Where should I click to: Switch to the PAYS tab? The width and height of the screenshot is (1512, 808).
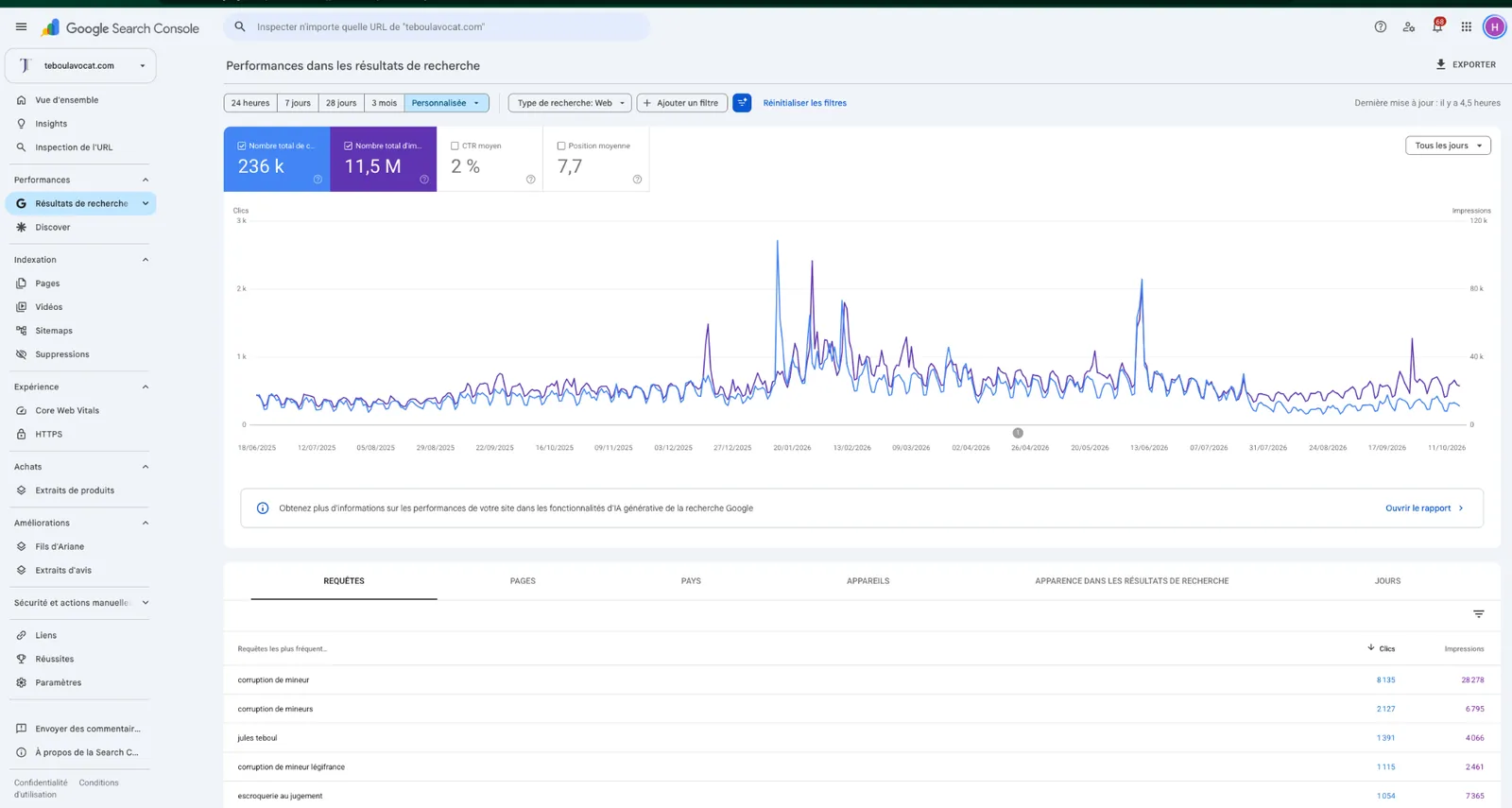tap(691, 581)
